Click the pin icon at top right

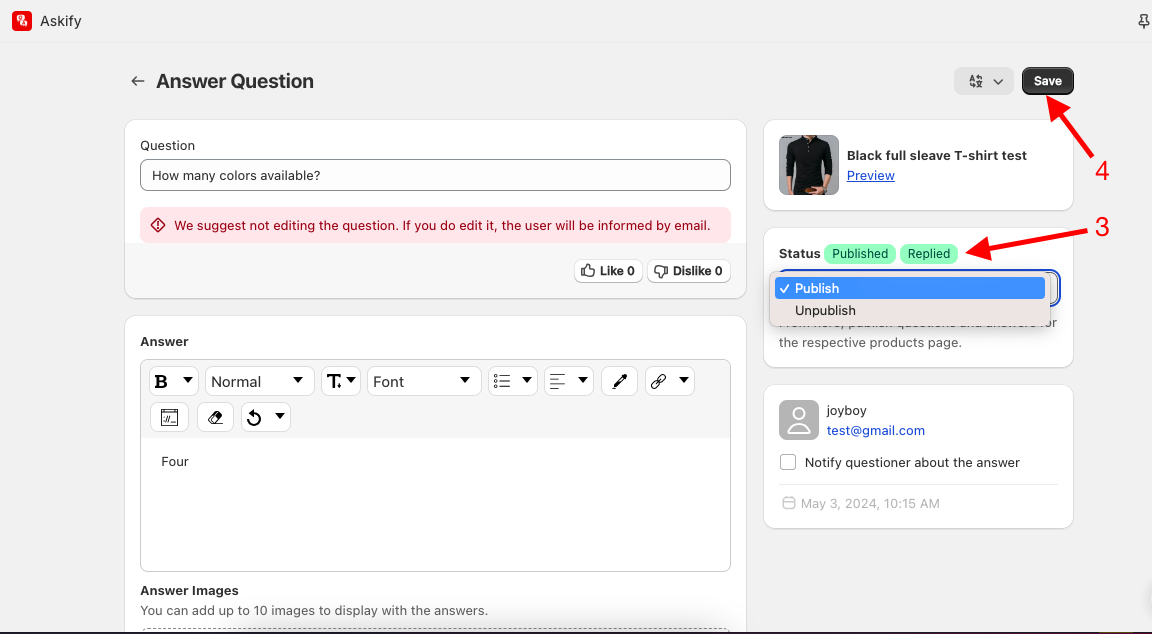click(x=1144, y=21)
